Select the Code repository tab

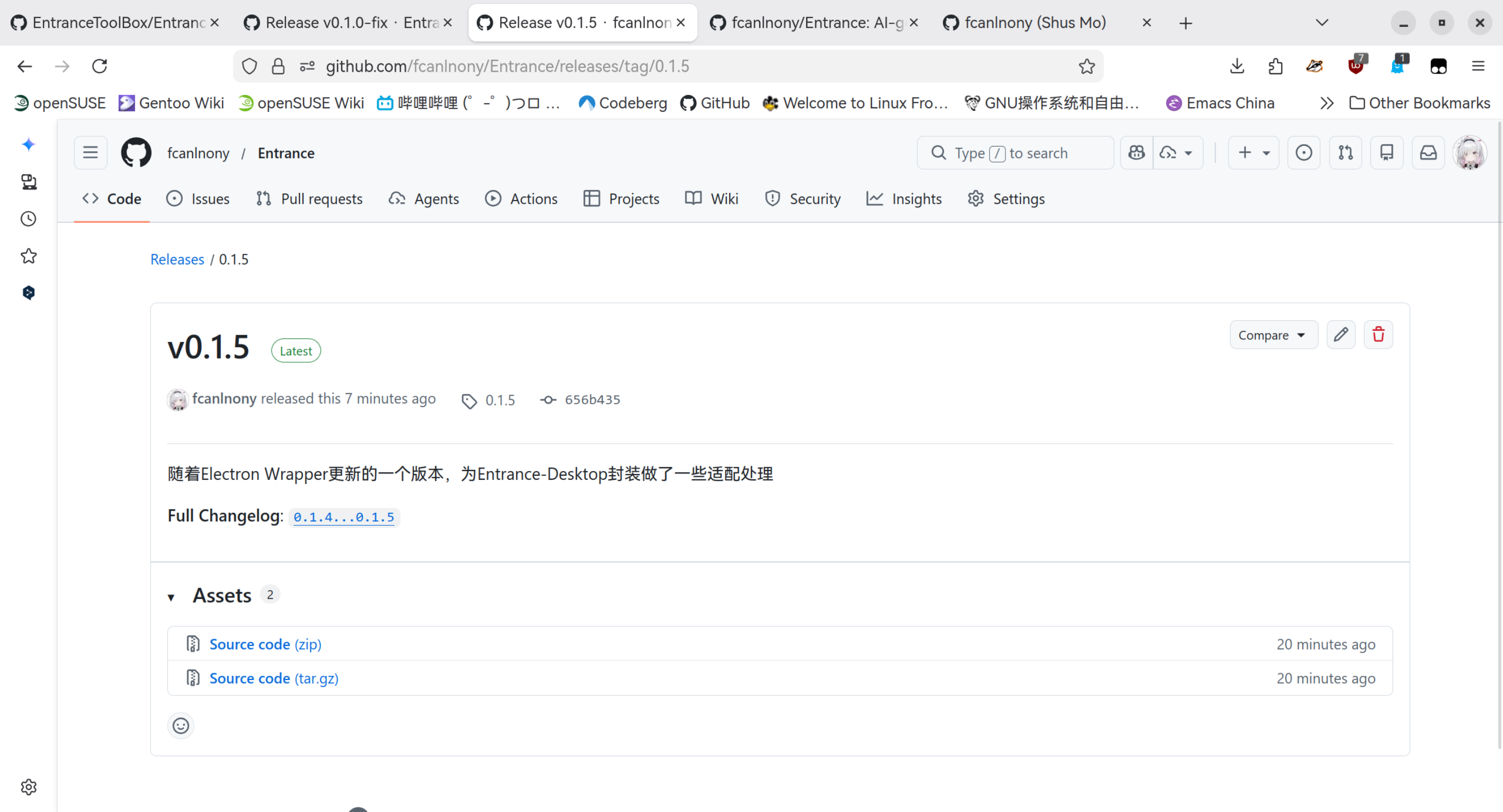coord(111,199)
